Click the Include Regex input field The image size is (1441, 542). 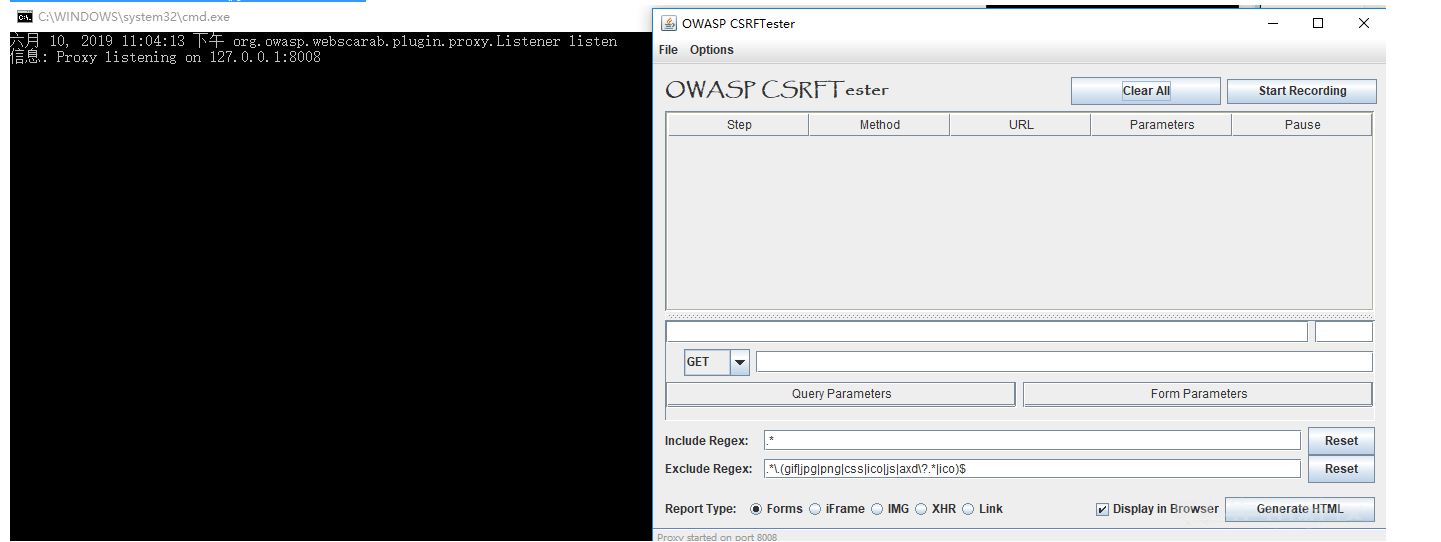(1032, 441)
